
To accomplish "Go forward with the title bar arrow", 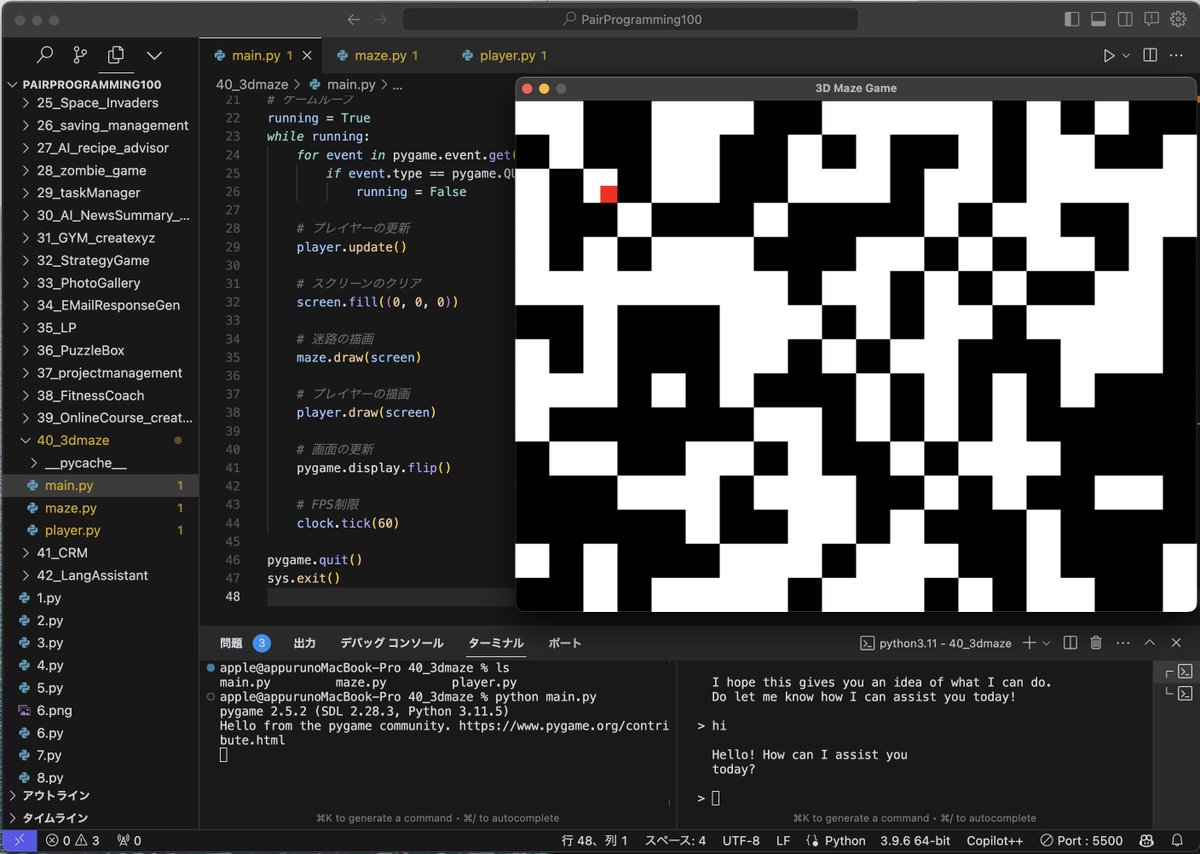I will click(380, 19).
